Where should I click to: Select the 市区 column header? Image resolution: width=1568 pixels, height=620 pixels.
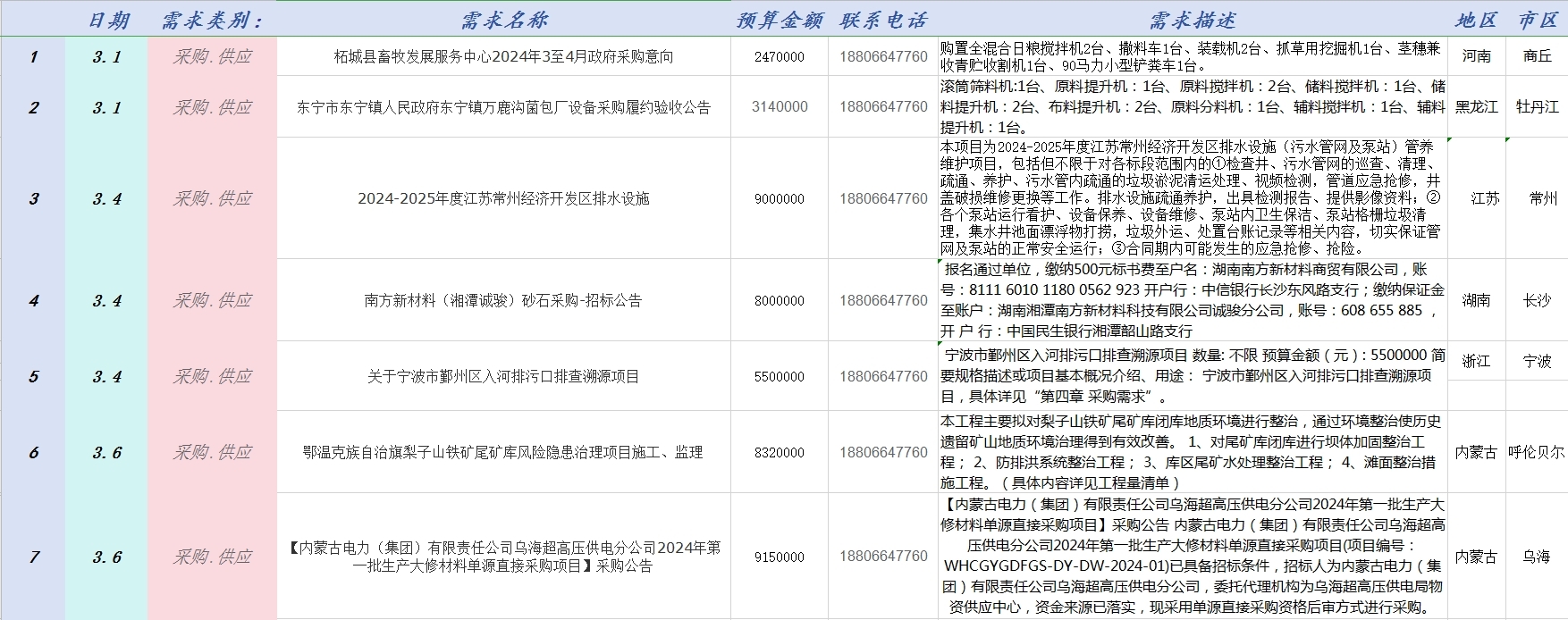click(x=1537, y=20)
